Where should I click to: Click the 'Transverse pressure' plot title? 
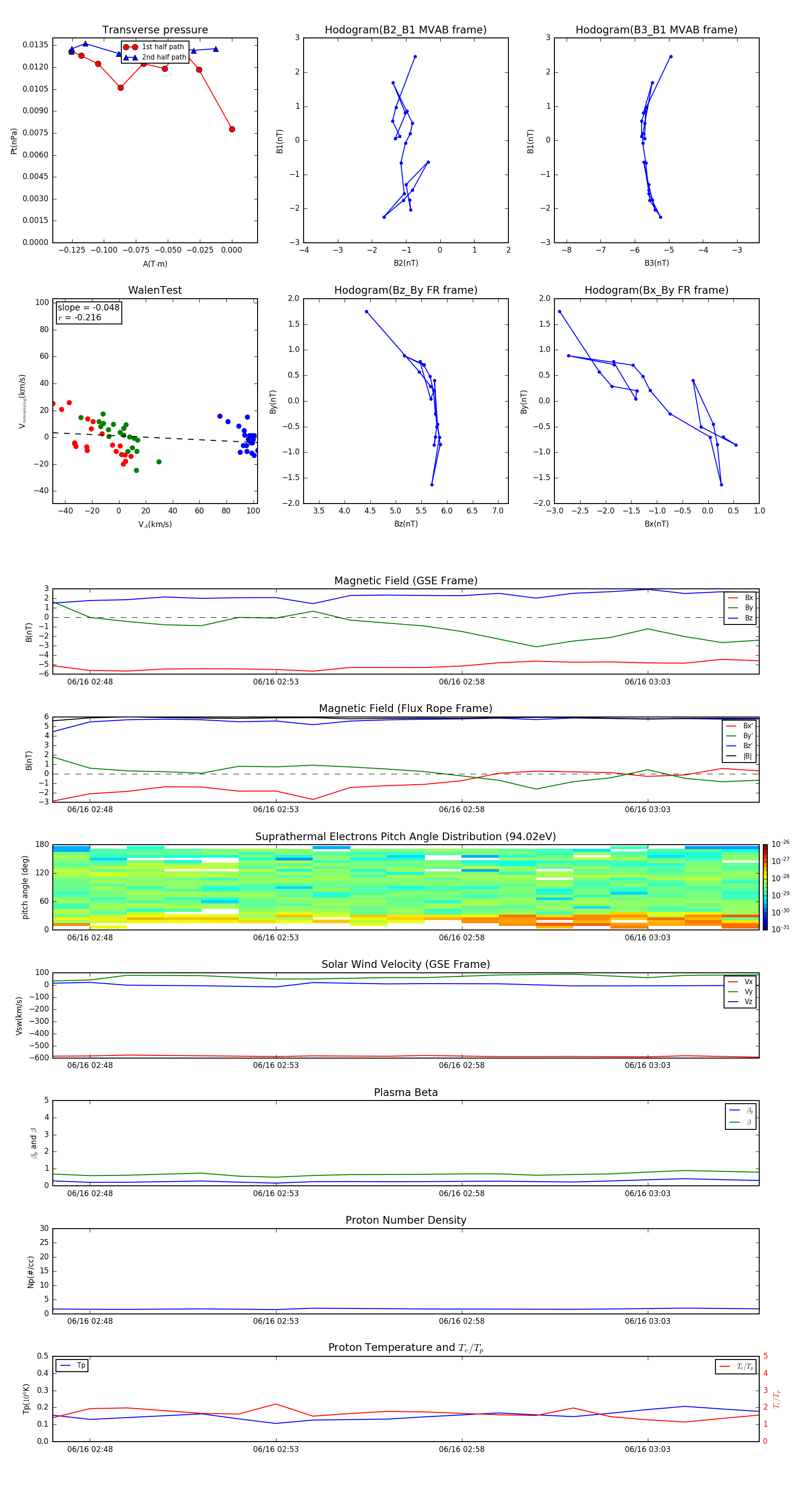(x=155, y=30)
